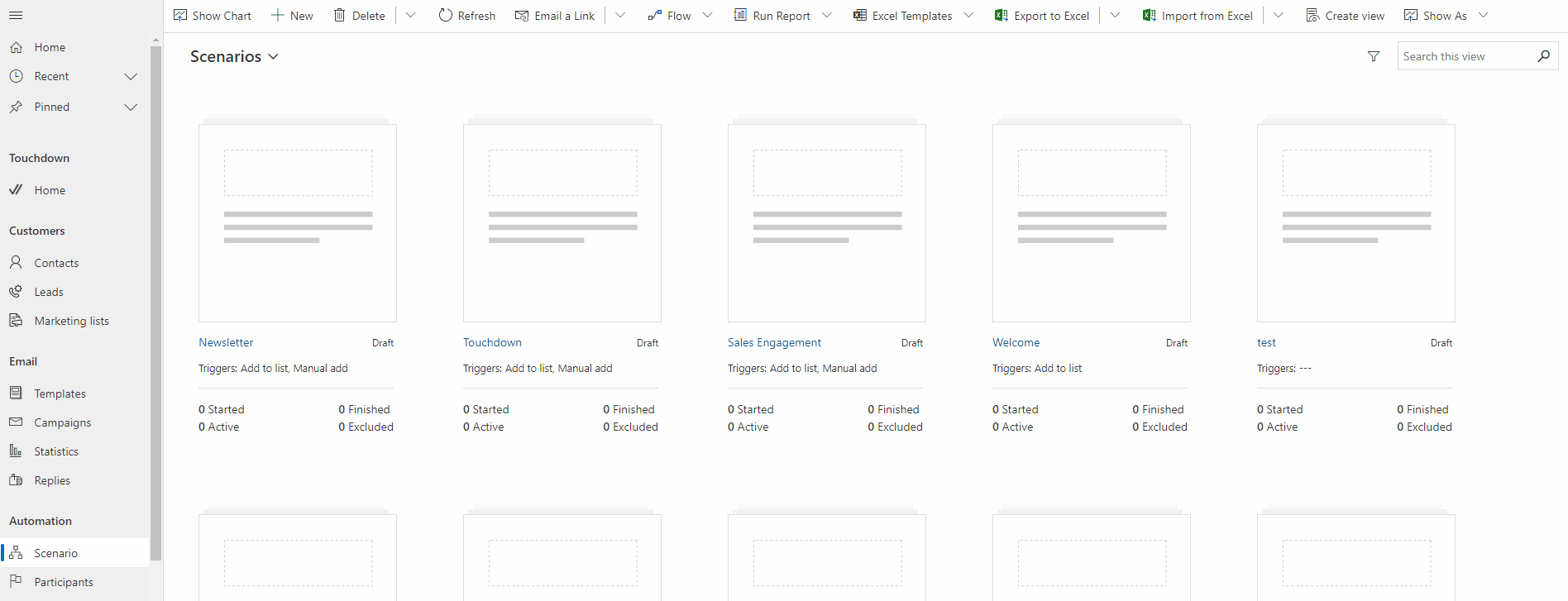Click the Delete trash icon
The width and height of the screenshot is (1568, 601).
(340, 15)
